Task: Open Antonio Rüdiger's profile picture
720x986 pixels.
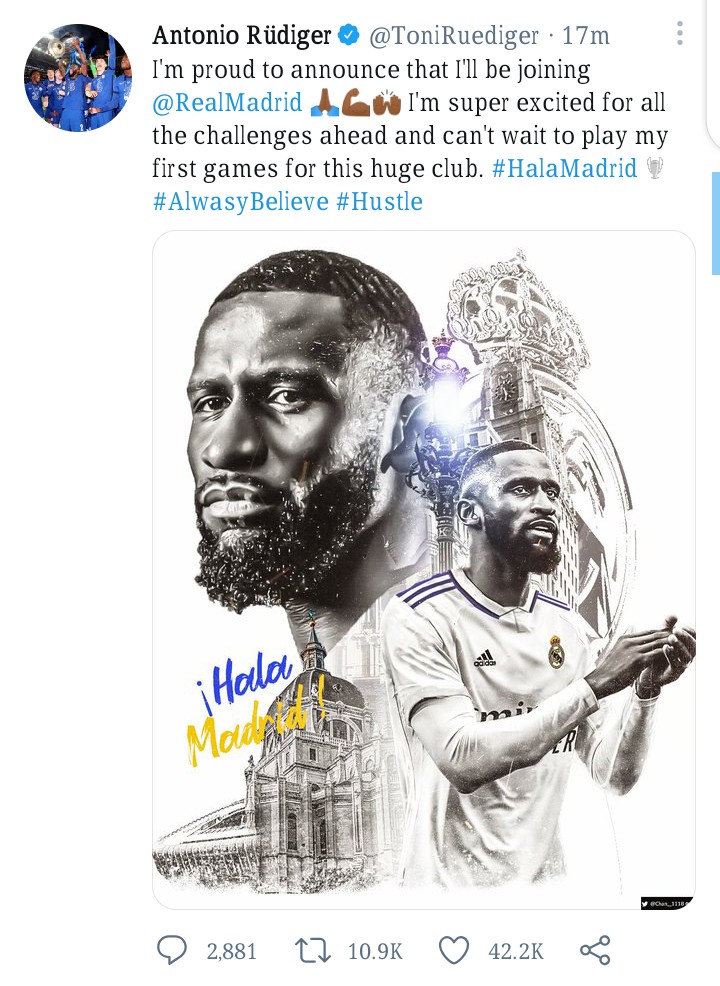Action: point(78,78)
